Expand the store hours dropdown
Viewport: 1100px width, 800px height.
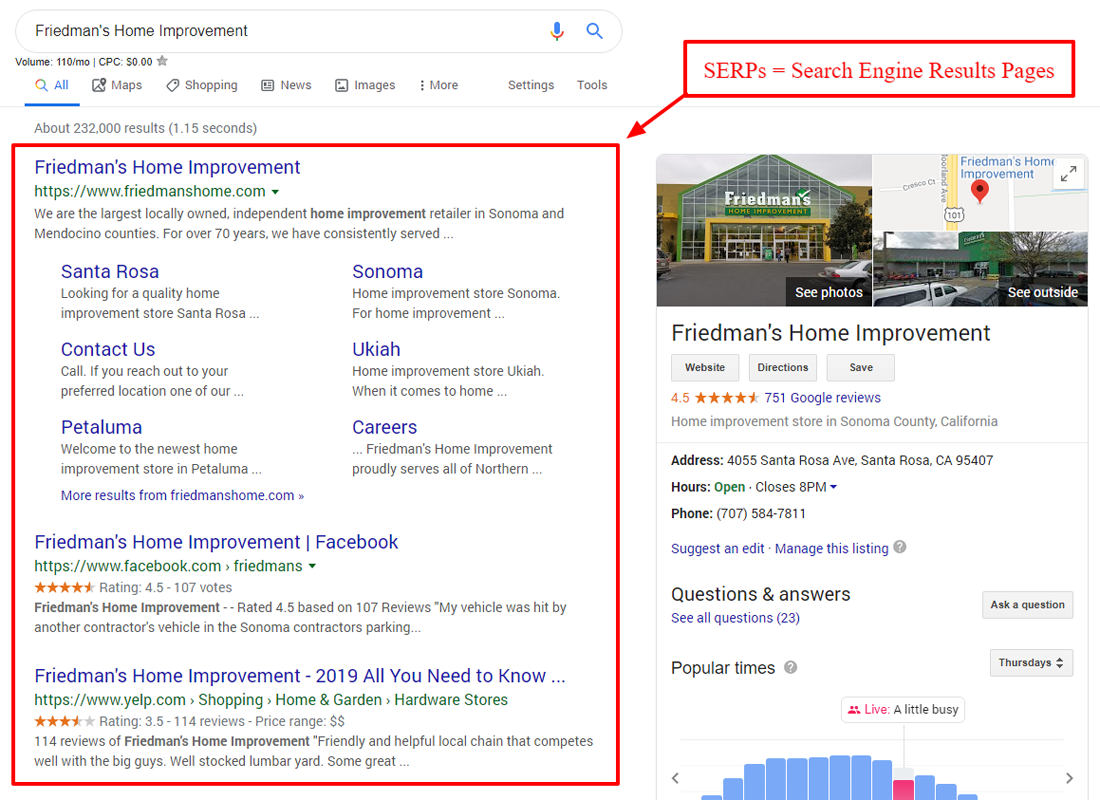pyautogui.click(x=833, y=487)
